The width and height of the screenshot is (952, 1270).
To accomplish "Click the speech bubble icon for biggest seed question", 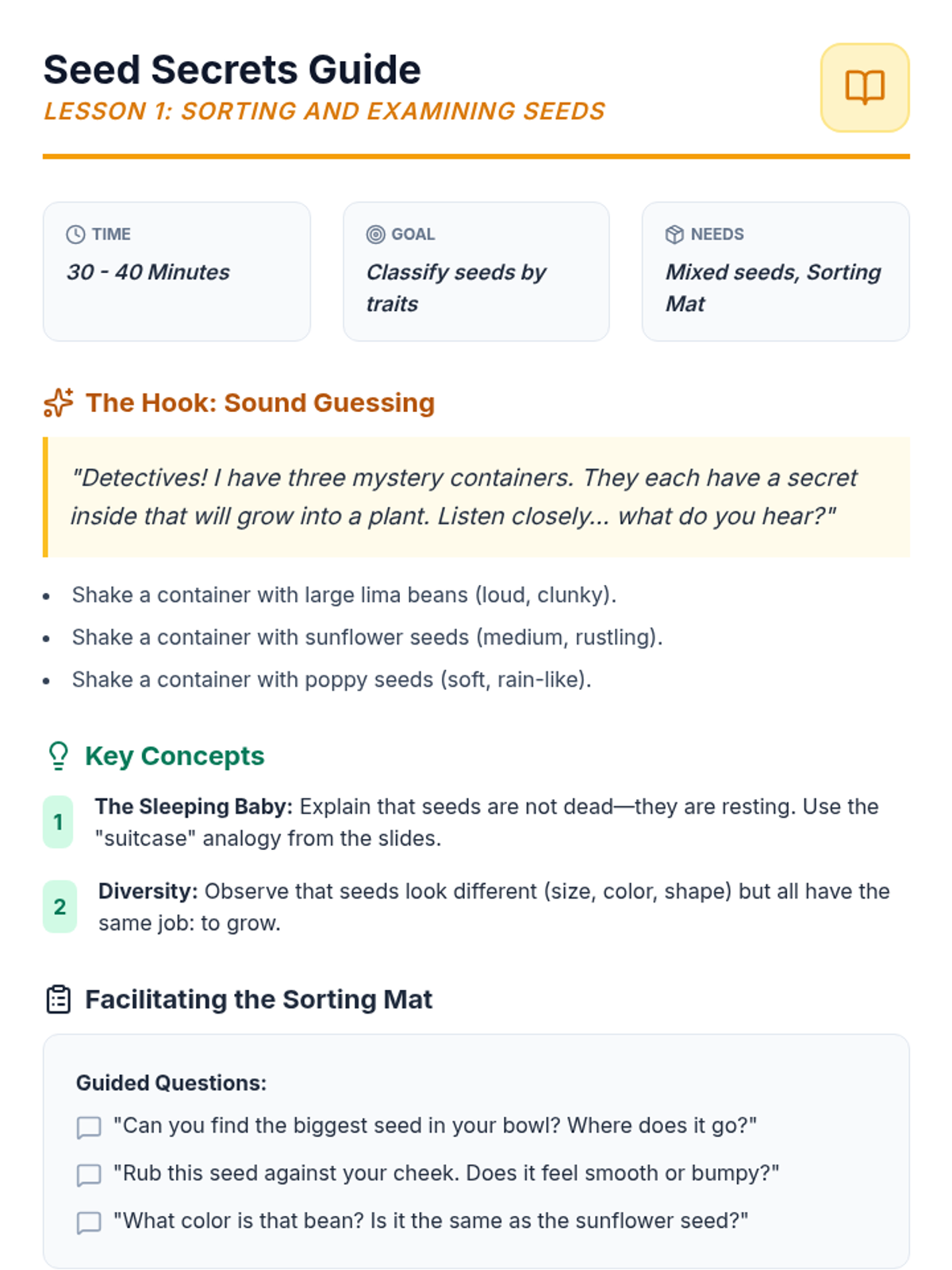I will [89, 1127].
